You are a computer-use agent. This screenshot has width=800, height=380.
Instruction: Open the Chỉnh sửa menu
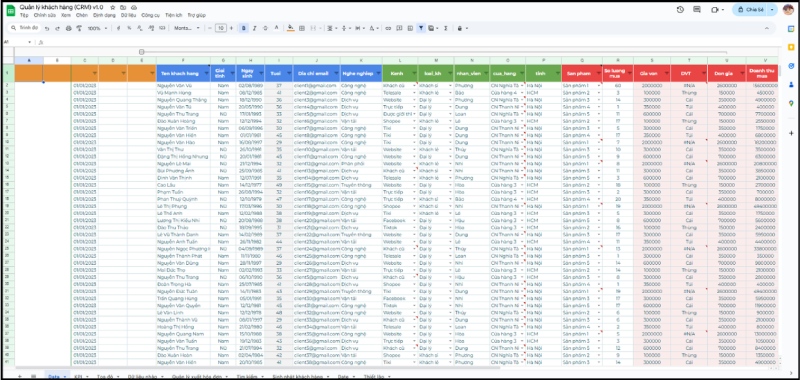pos(44,16)
